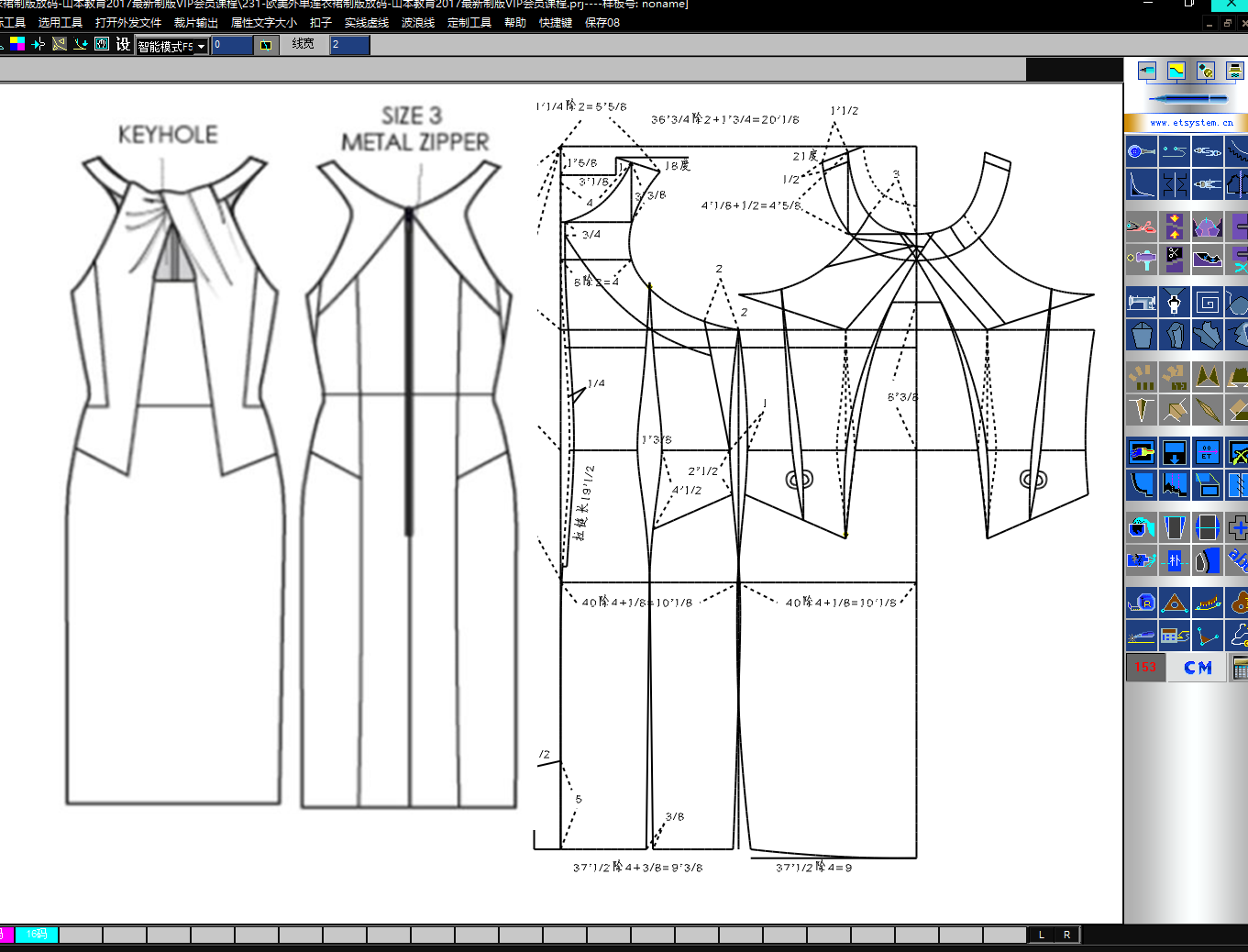Image resolution: width=1248 pixels, height=952 pixels.
Task: Click the 线宽 value field showing 2
Action: pos(350,45)
